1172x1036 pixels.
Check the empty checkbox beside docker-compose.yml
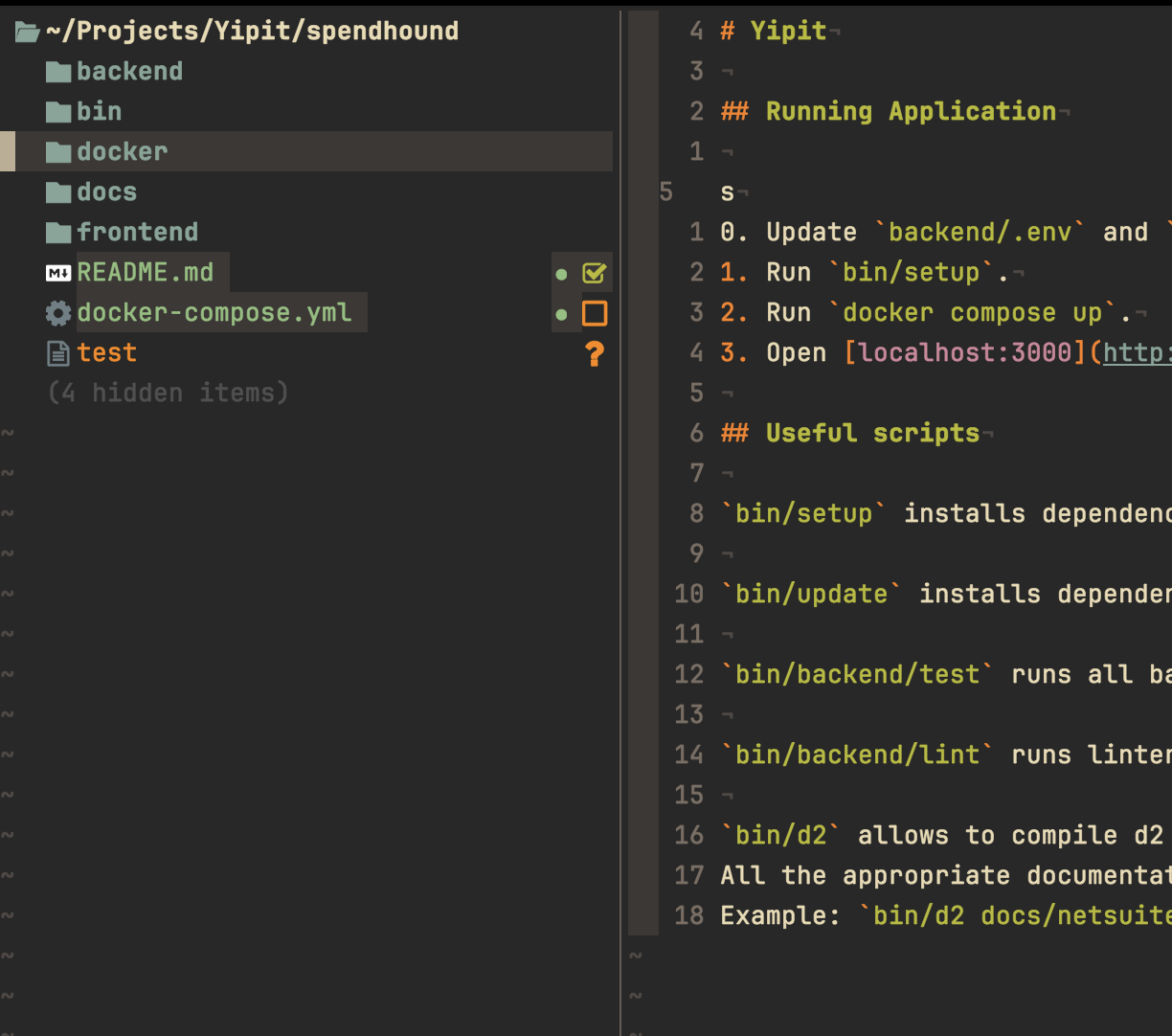coord(594,312)
